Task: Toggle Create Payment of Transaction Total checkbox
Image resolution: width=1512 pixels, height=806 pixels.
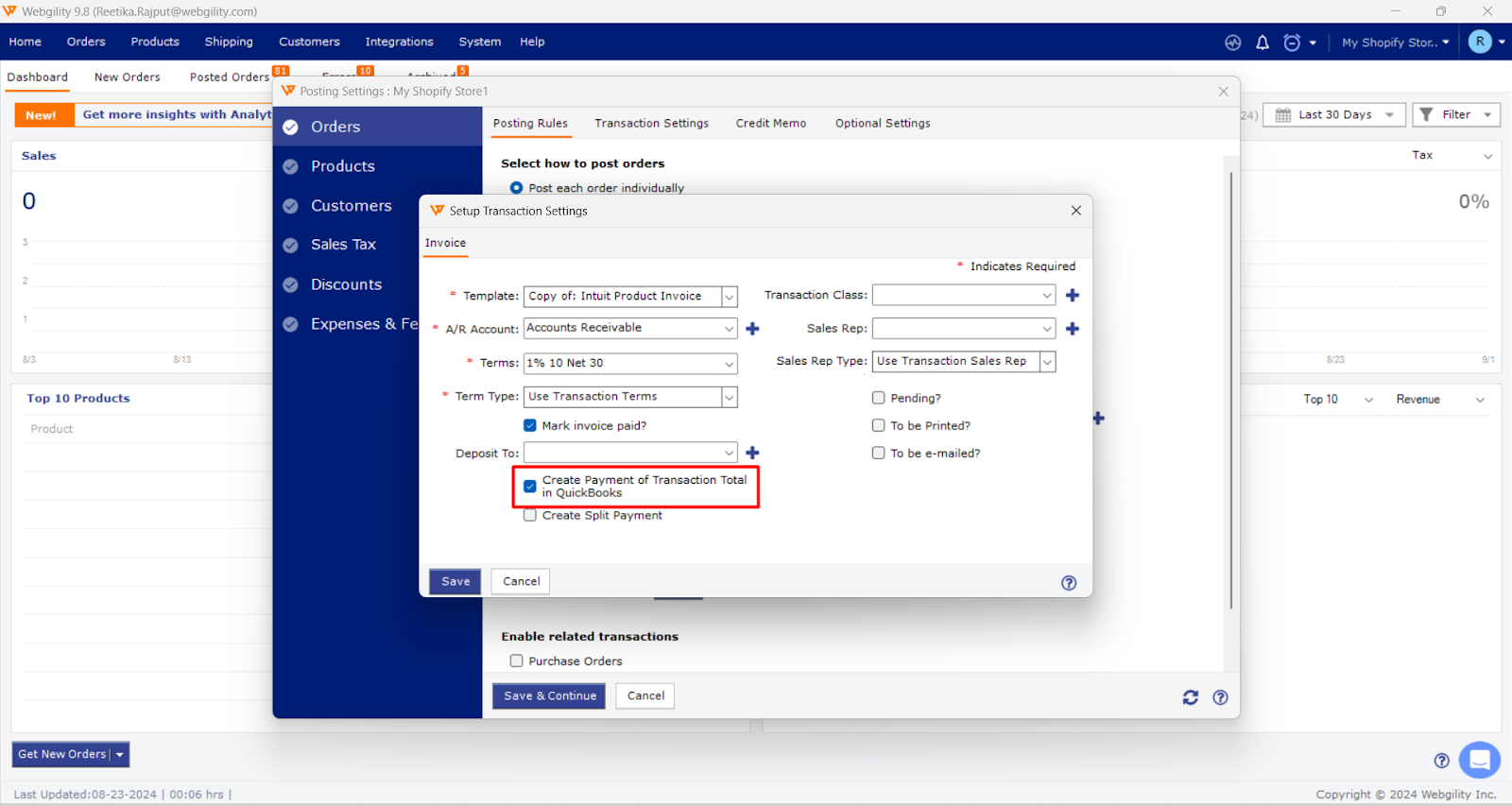Action: (530, 487)
